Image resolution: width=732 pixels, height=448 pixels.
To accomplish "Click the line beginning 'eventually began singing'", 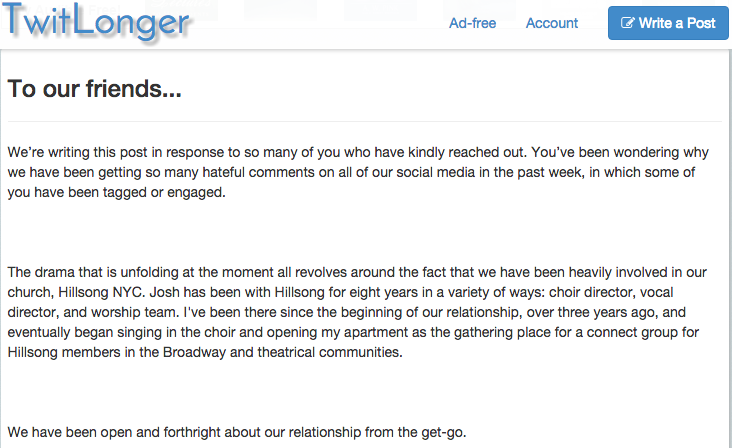I will pos(353,332).
